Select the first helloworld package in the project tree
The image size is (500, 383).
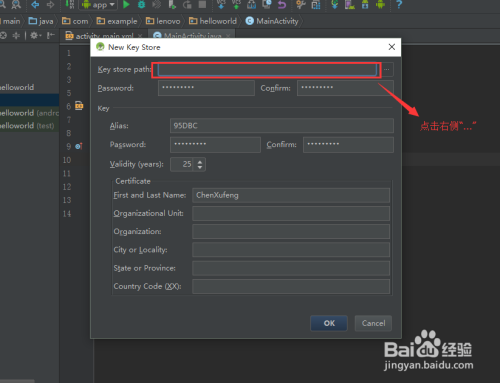pyautogui.click(x=17, y=87)
